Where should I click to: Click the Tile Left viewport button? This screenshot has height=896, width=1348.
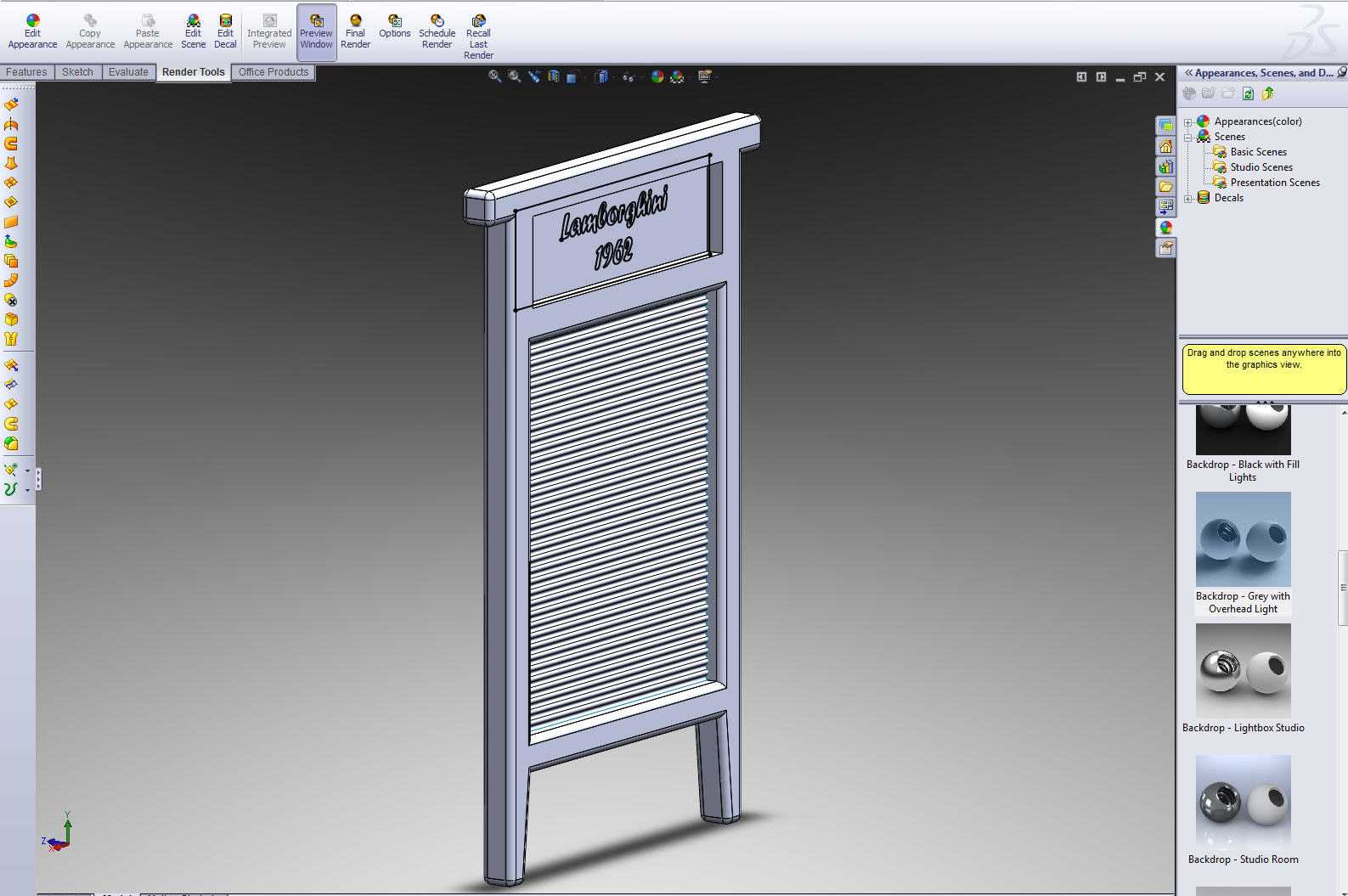1081,76
